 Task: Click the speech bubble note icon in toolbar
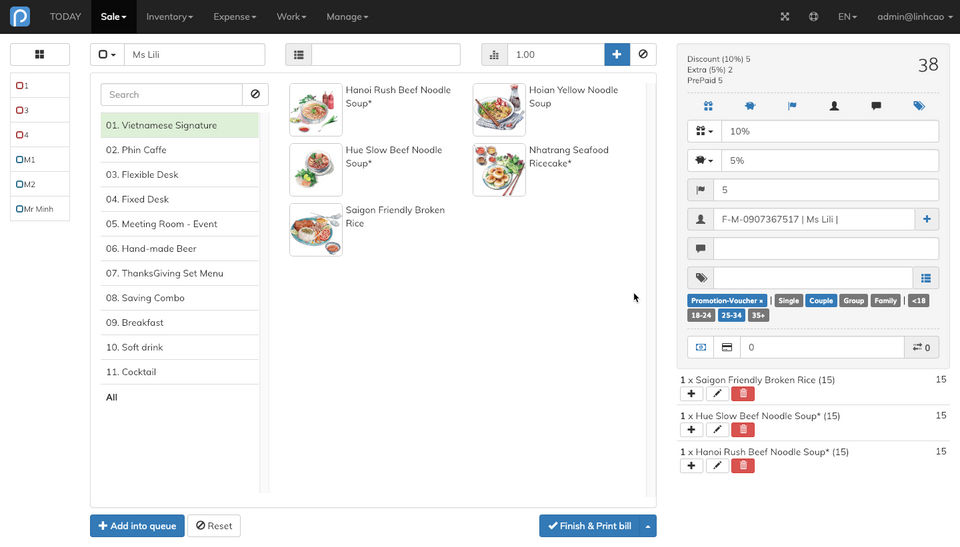tap(876, 105)
